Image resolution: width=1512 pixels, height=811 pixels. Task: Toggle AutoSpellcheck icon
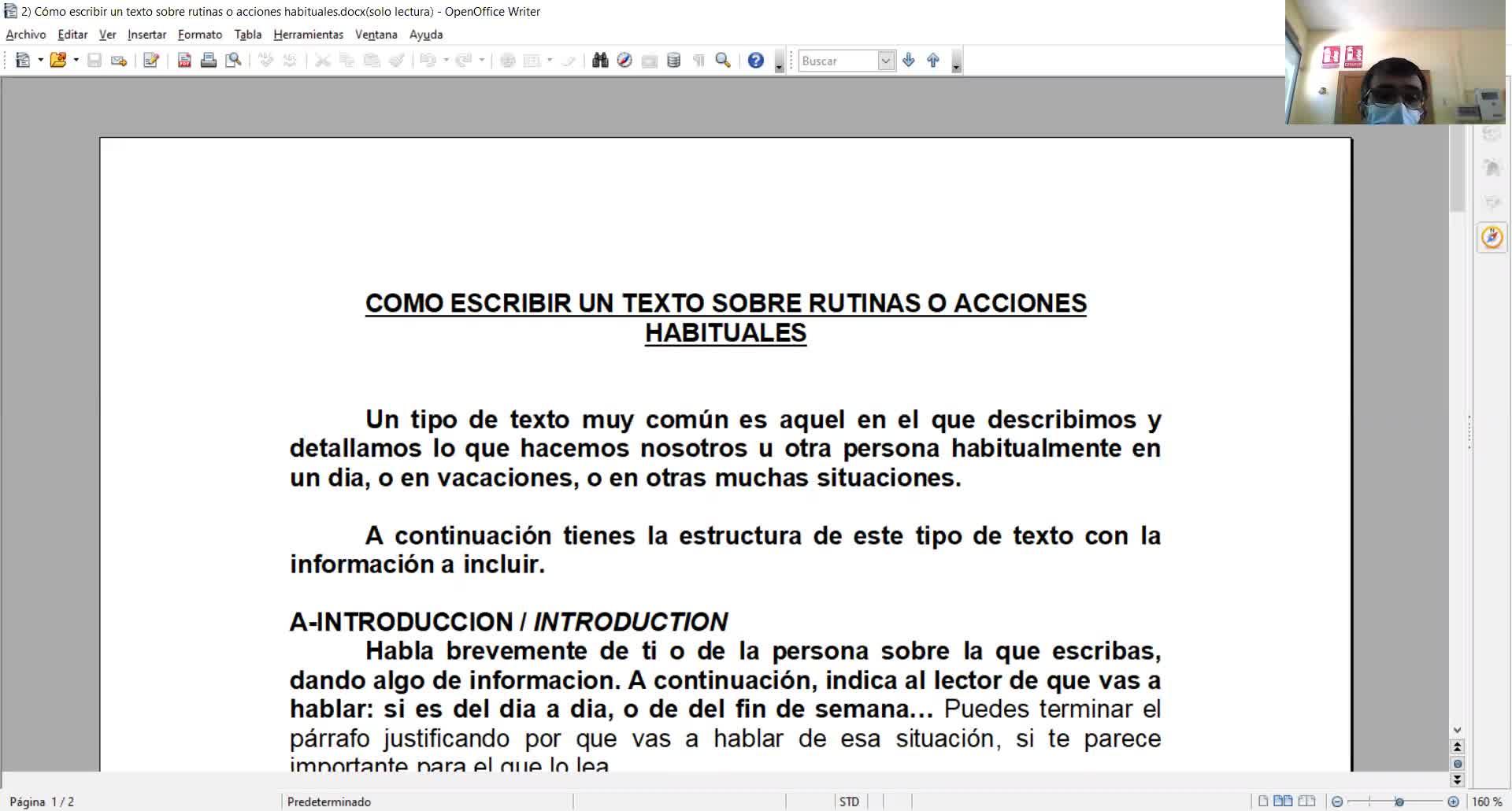(290, 61)
